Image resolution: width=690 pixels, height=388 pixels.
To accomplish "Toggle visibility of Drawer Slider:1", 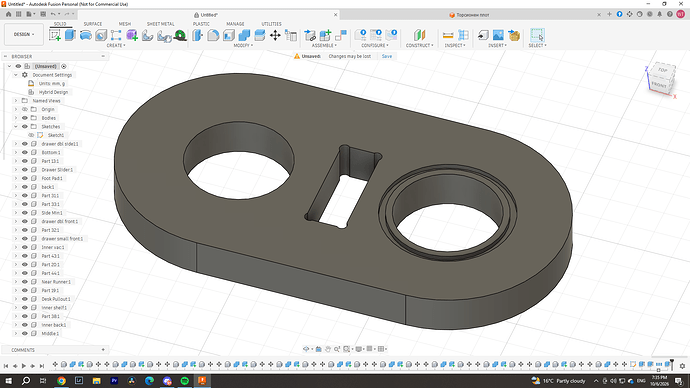I will click(25, 169).
